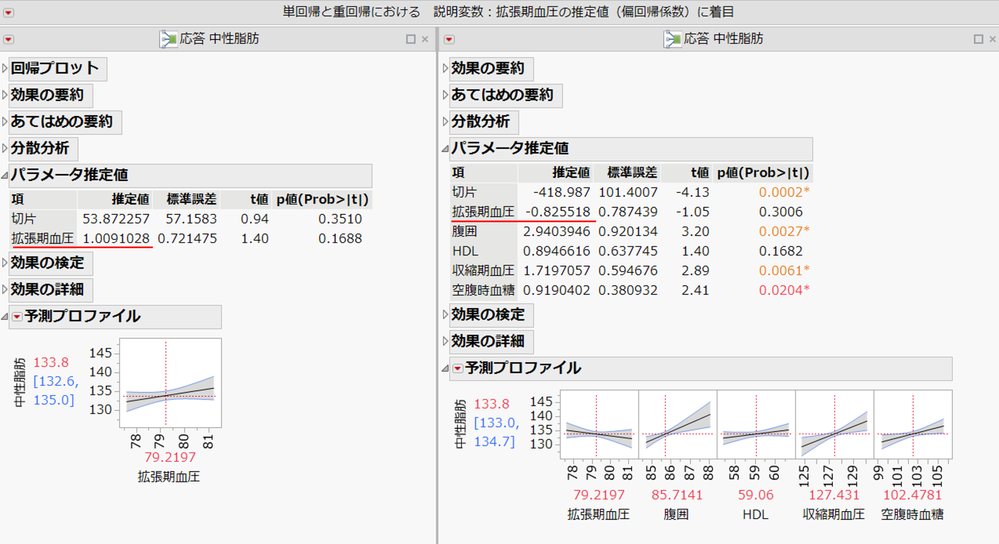This screenshot has height=544, width=999.
Task: Click right table HDL estimate 0.8946616
Action: point(557,251)
